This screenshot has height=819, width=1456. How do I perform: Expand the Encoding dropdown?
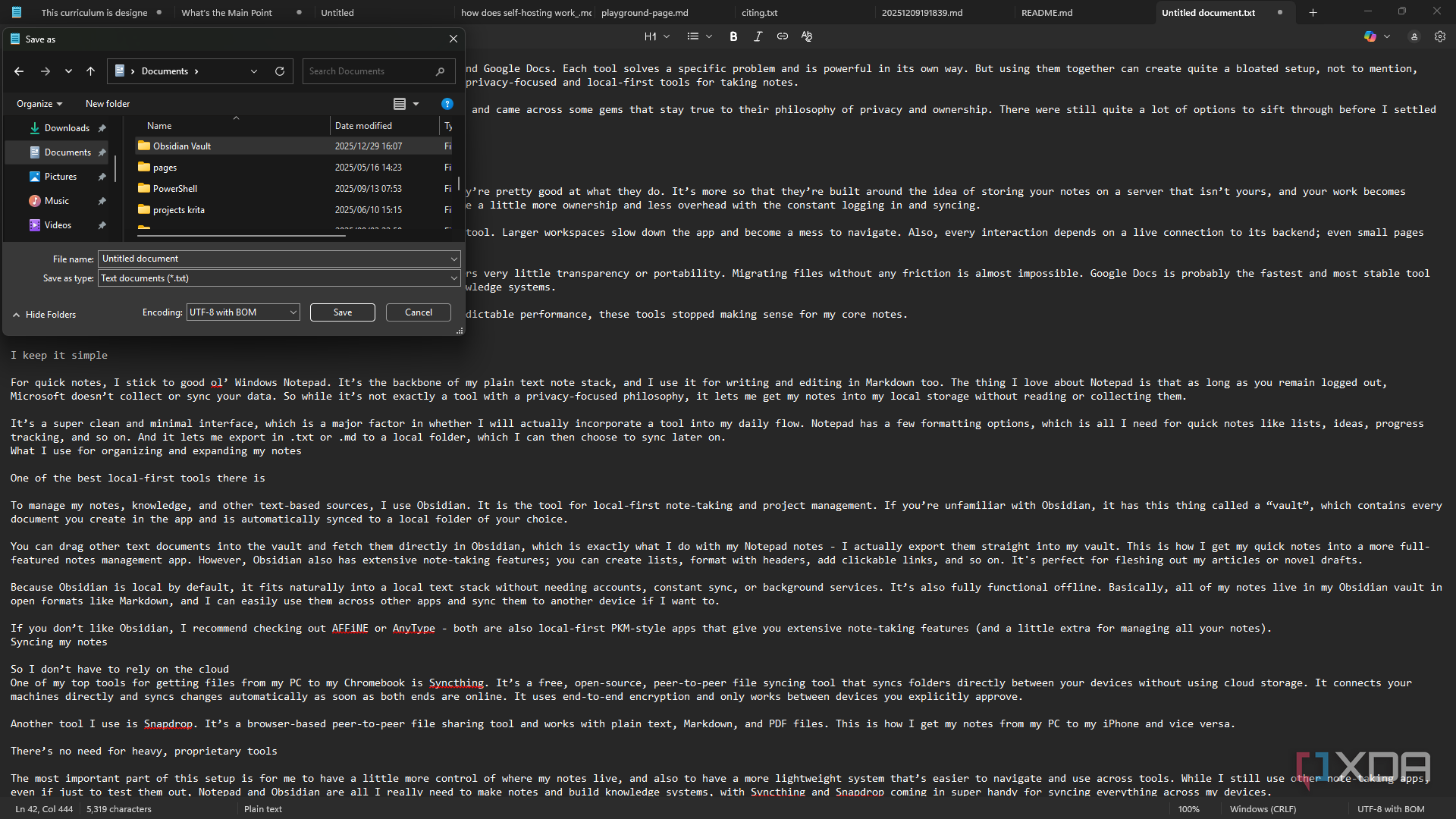(243, 312)
